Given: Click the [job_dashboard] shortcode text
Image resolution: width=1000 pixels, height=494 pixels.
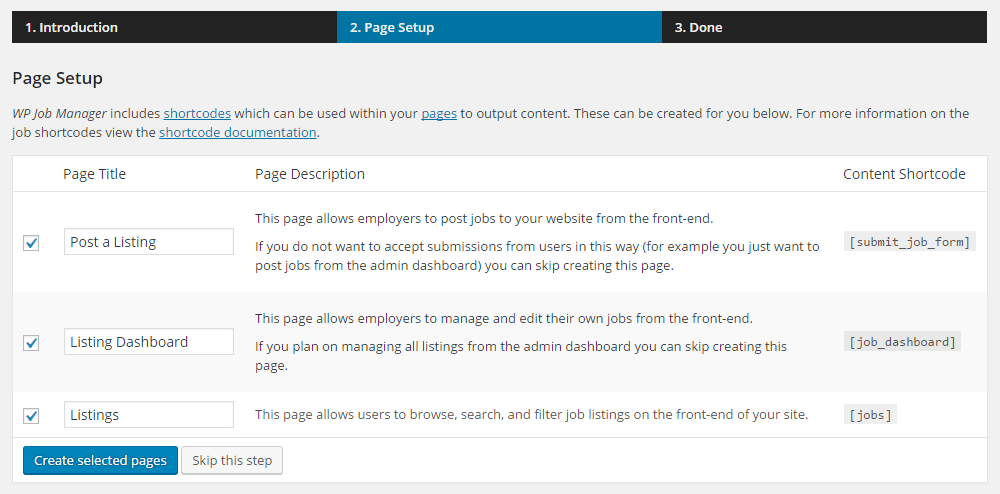Looking at the screenshot, I should point(902,342).
